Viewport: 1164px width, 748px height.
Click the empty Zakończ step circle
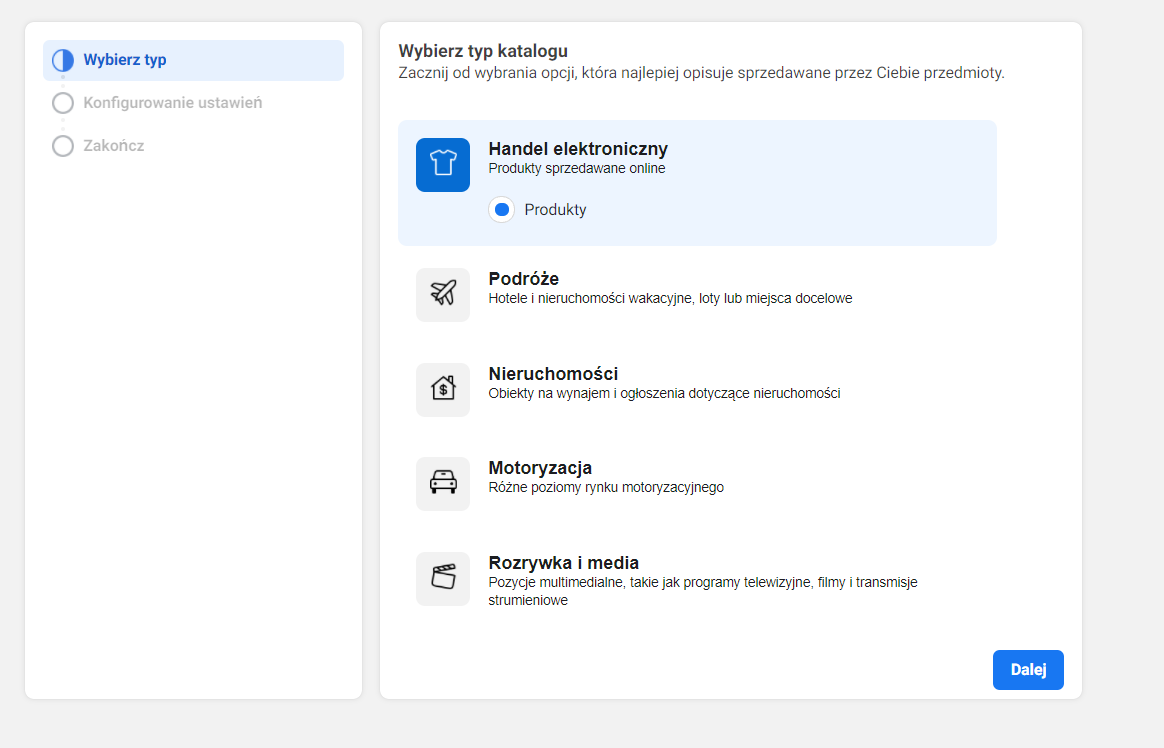coord(63,146)
